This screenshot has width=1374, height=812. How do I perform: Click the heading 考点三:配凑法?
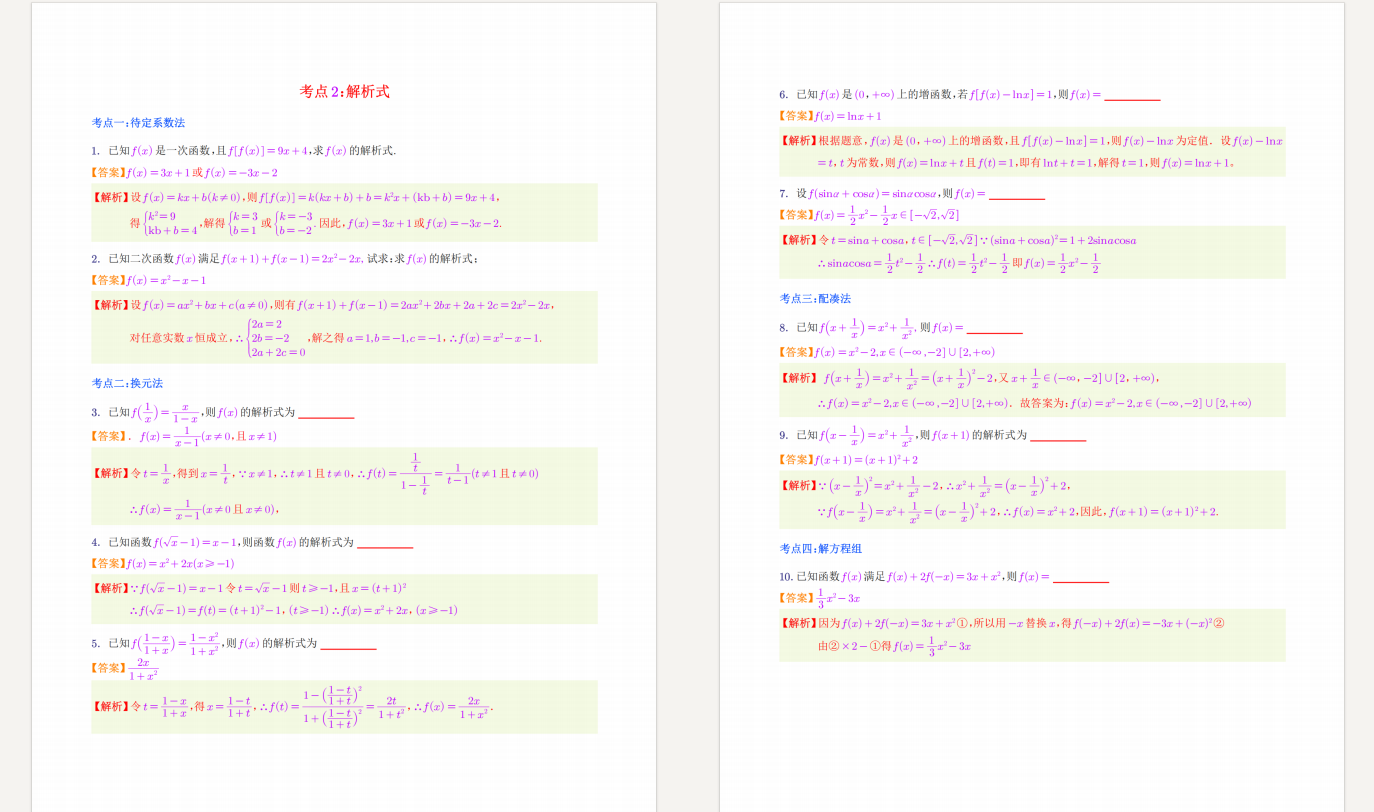coord(815,298)
